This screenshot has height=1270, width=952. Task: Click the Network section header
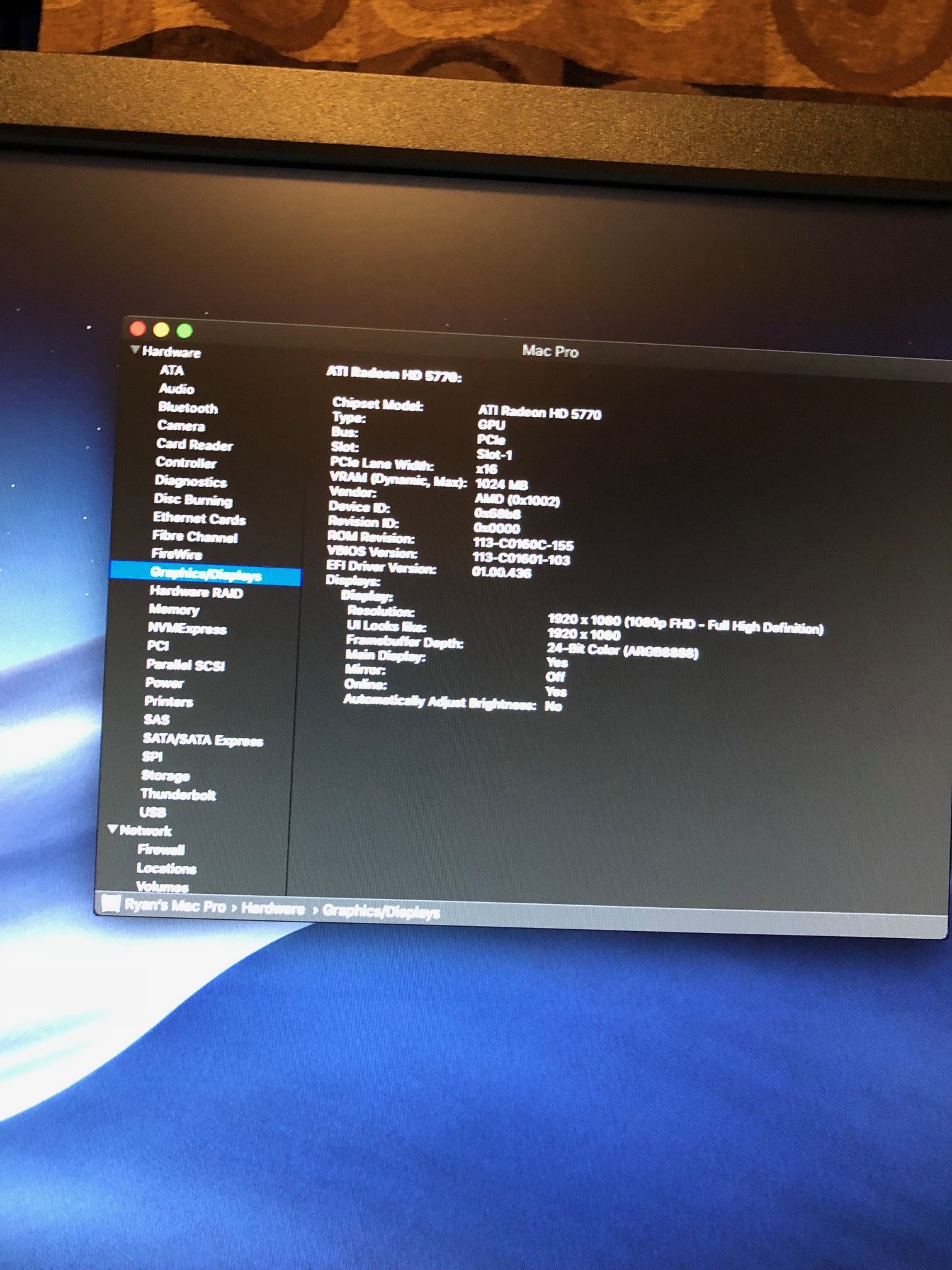point(145,831)
